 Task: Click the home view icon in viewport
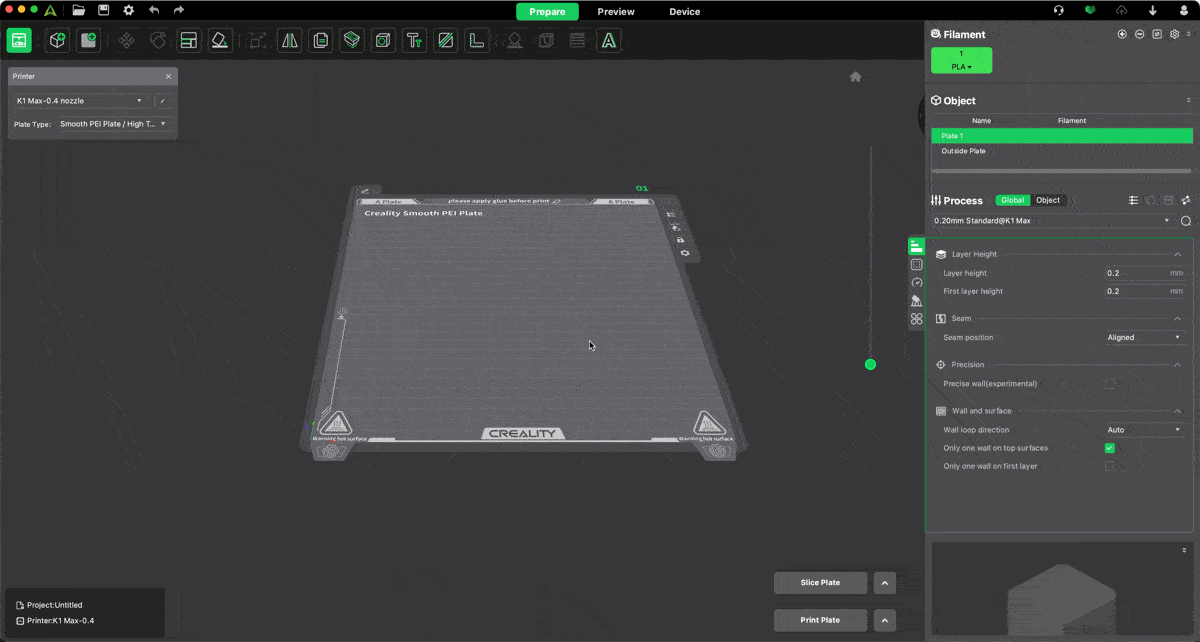tap(855, 77)
